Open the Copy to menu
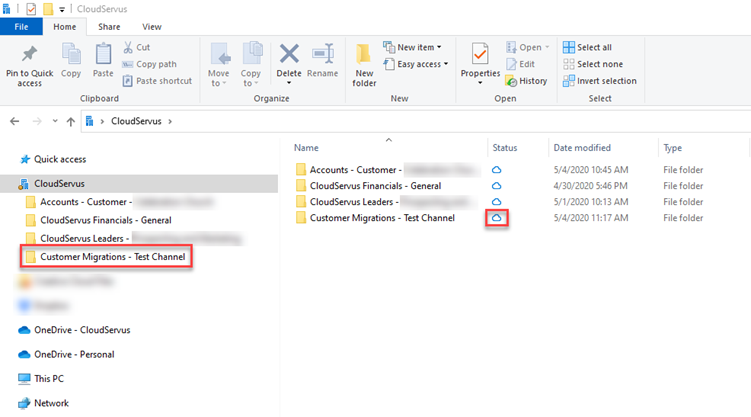751x417 pixels. (x=250, y=65)
